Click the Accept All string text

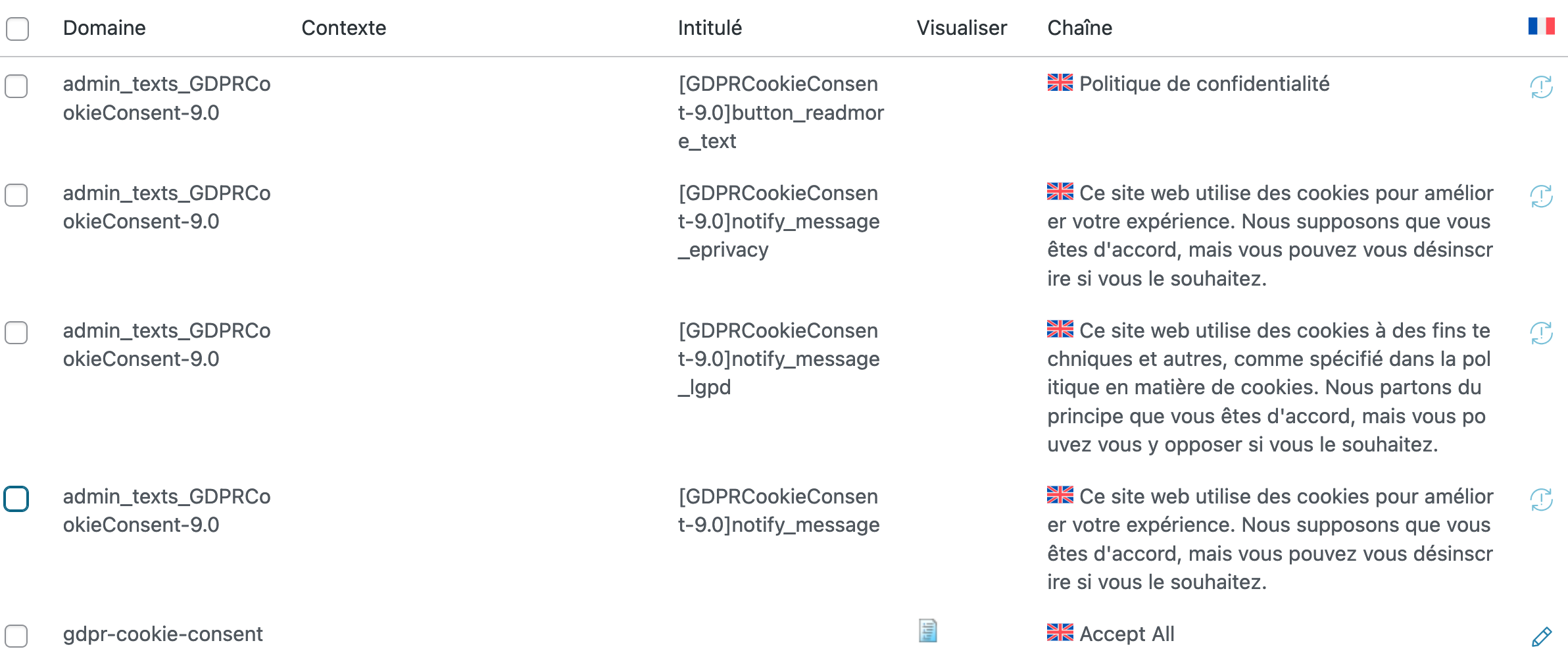[x=1127, y=634]
